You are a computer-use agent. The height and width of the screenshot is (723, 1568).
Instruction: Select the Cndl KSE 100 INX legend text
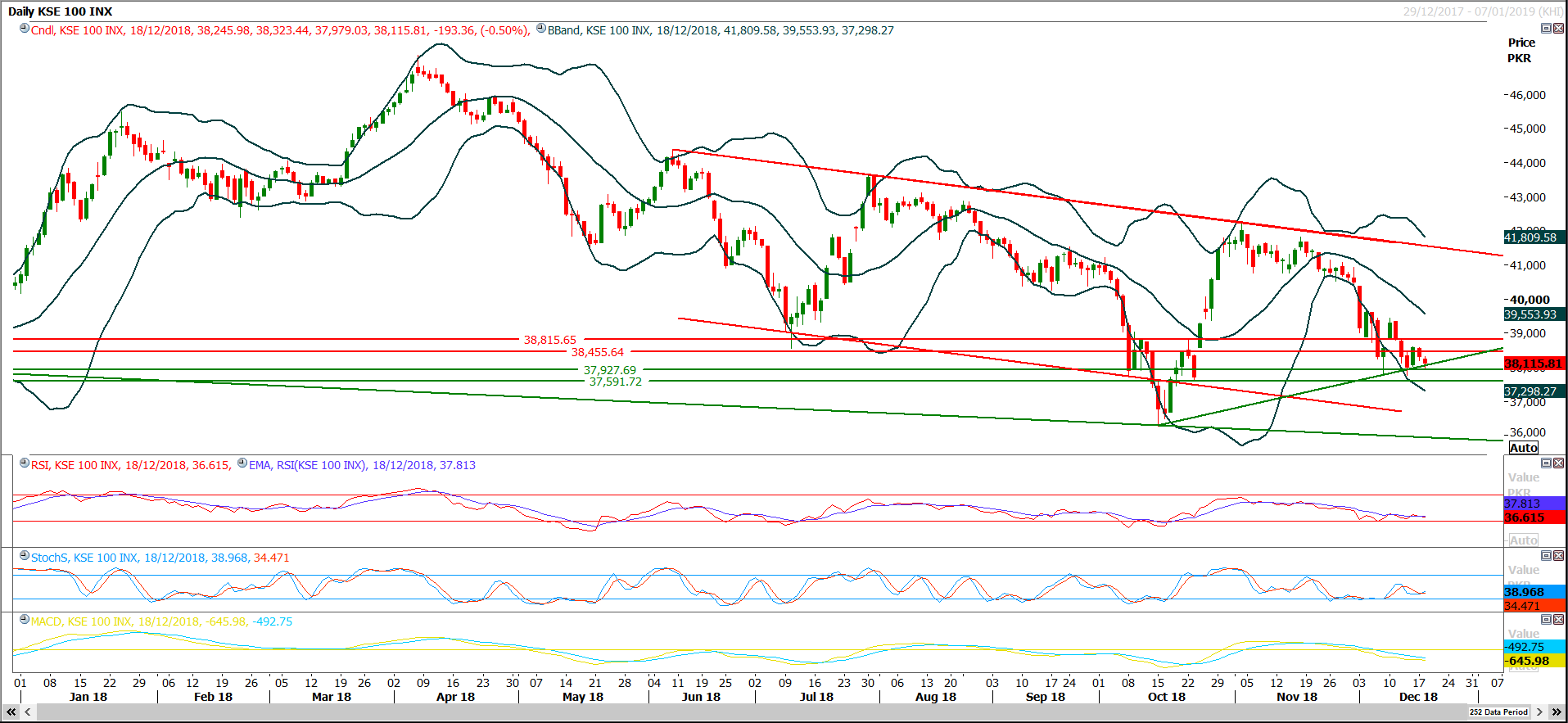point(280,30)
